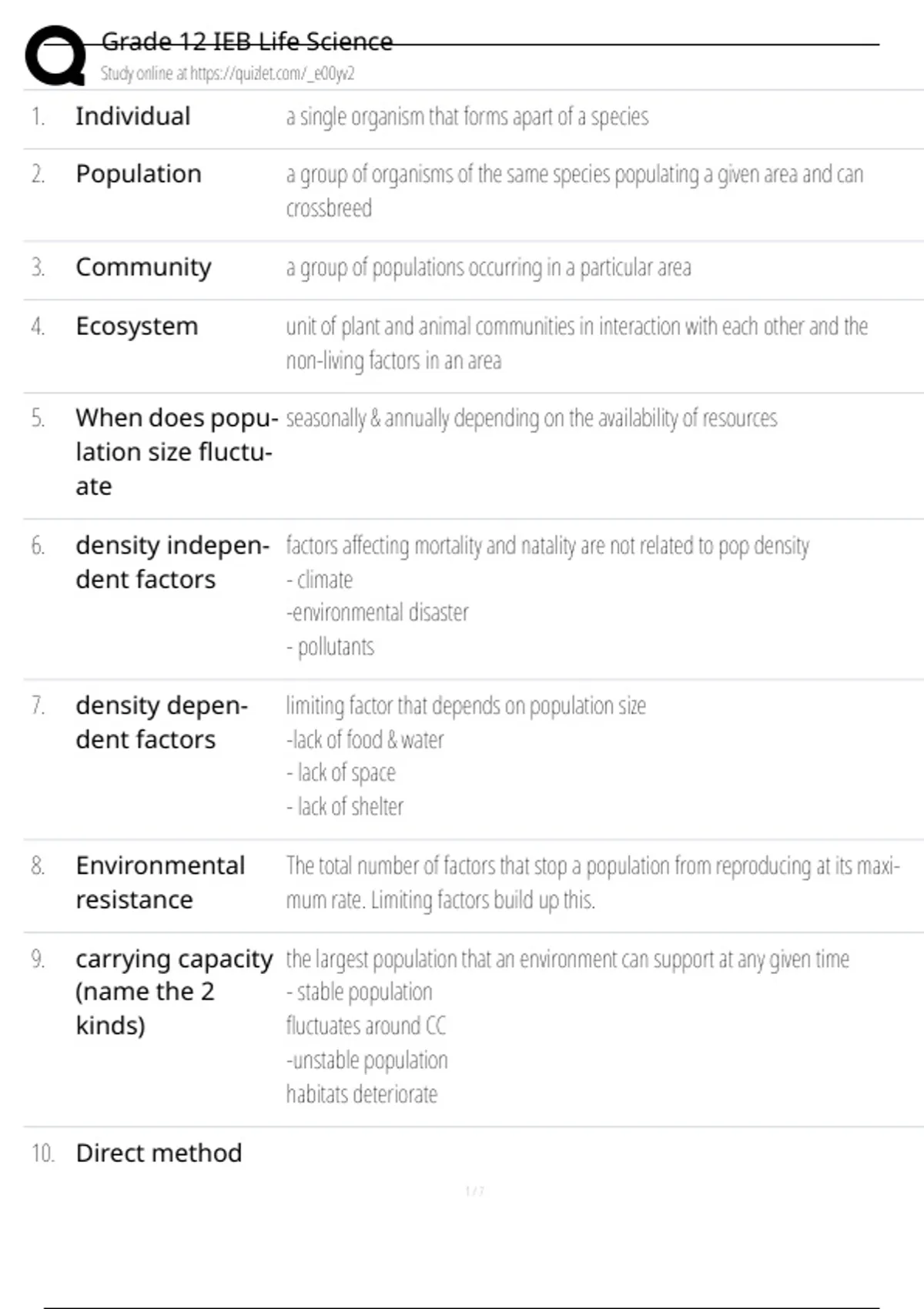Select the Environmental resistance term
The image size is (924, 1309).
[x=160, y=882]
